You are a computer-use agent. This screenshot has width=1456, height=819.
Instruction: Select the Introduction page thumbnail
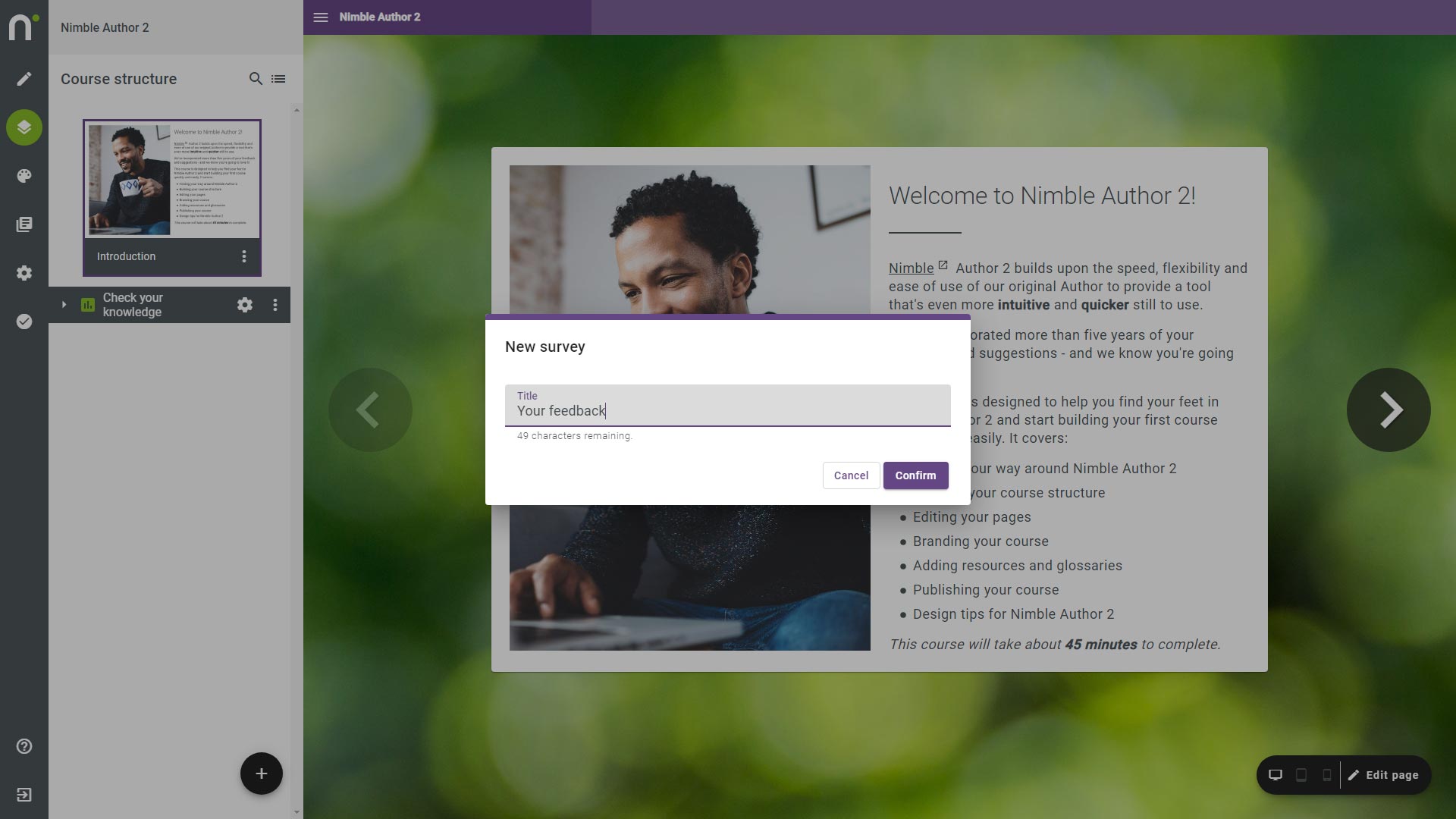pyautogui.click(x=172, y=180)
